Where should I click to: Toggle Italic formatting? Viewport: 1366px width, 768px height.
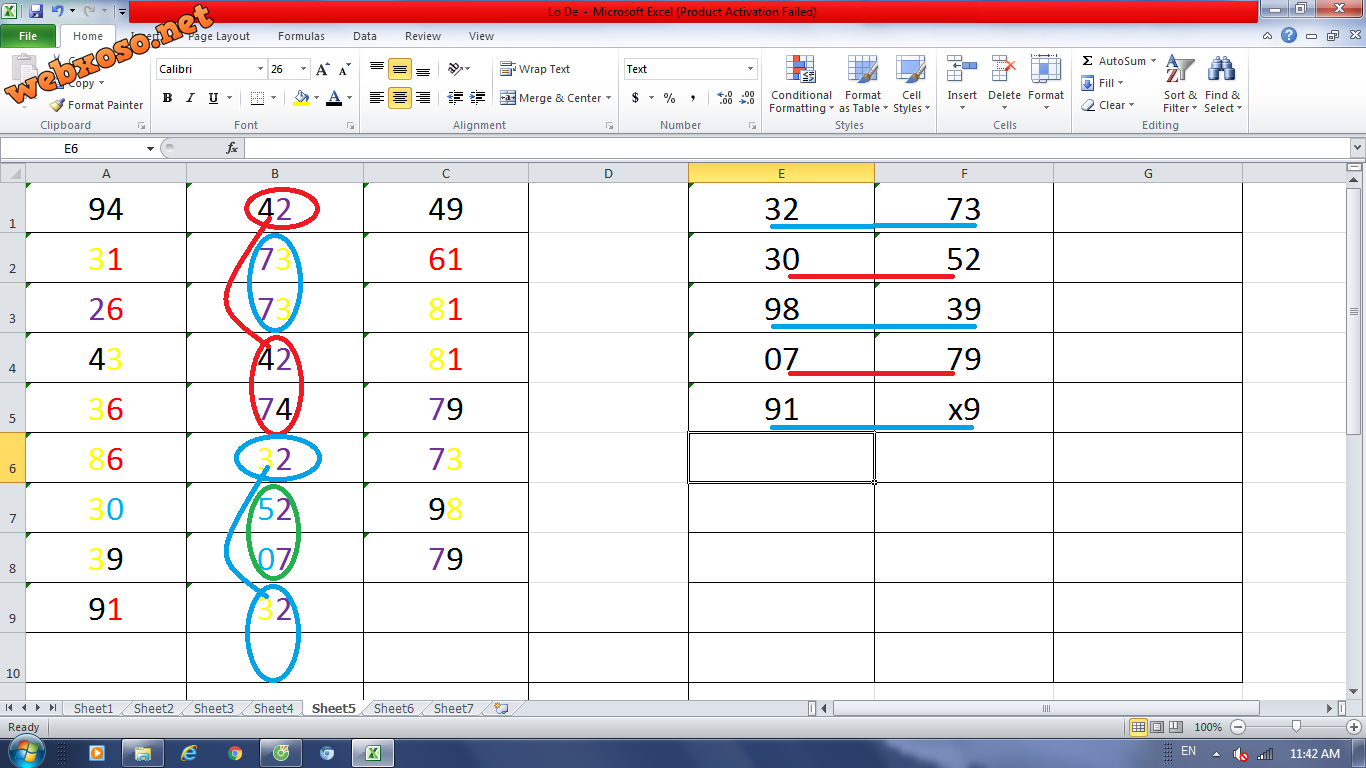190,98
